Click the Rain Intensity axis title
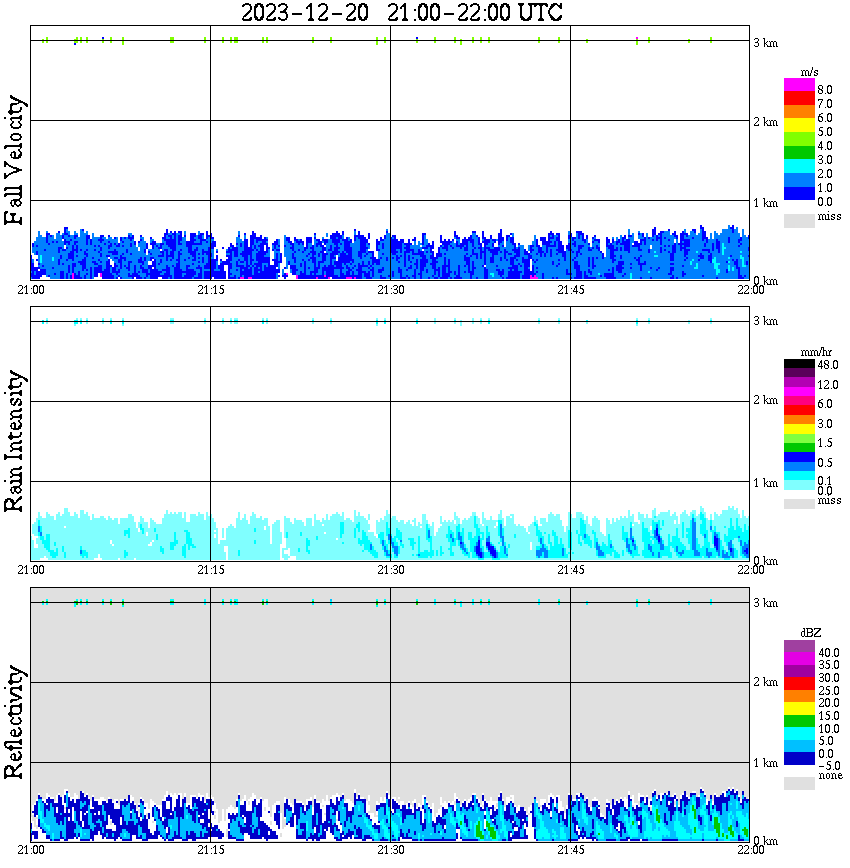This screenshot has height=868, width=850. point(14,441)
